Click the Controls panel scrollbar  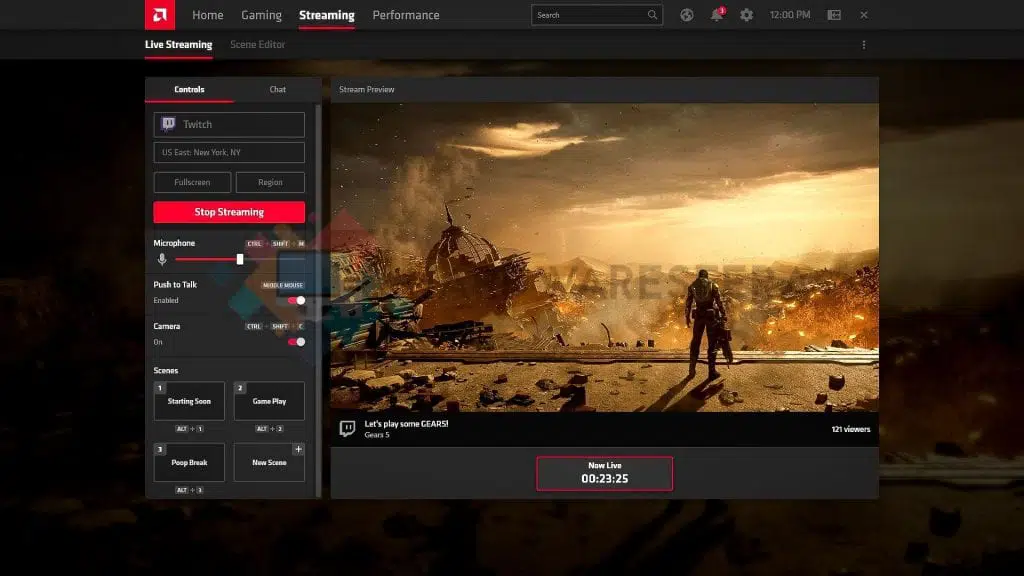[x=318, y=300]
